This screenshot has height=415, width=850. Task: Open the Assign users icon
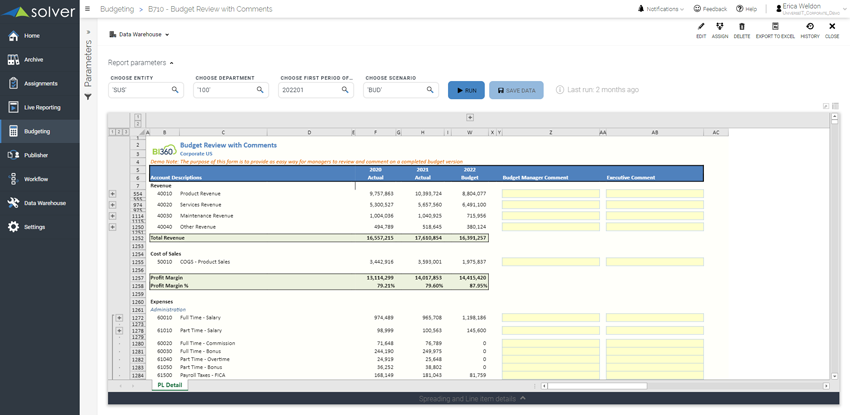(720, 28)
